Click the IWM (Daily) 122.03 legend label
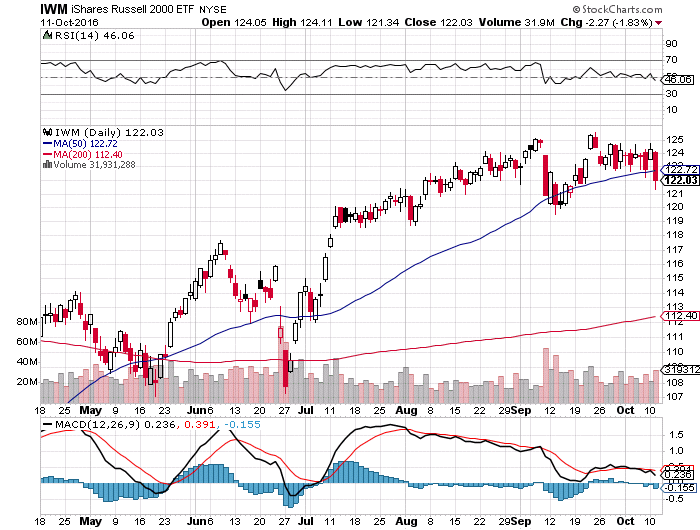700x530 pixels. point(109,133)
